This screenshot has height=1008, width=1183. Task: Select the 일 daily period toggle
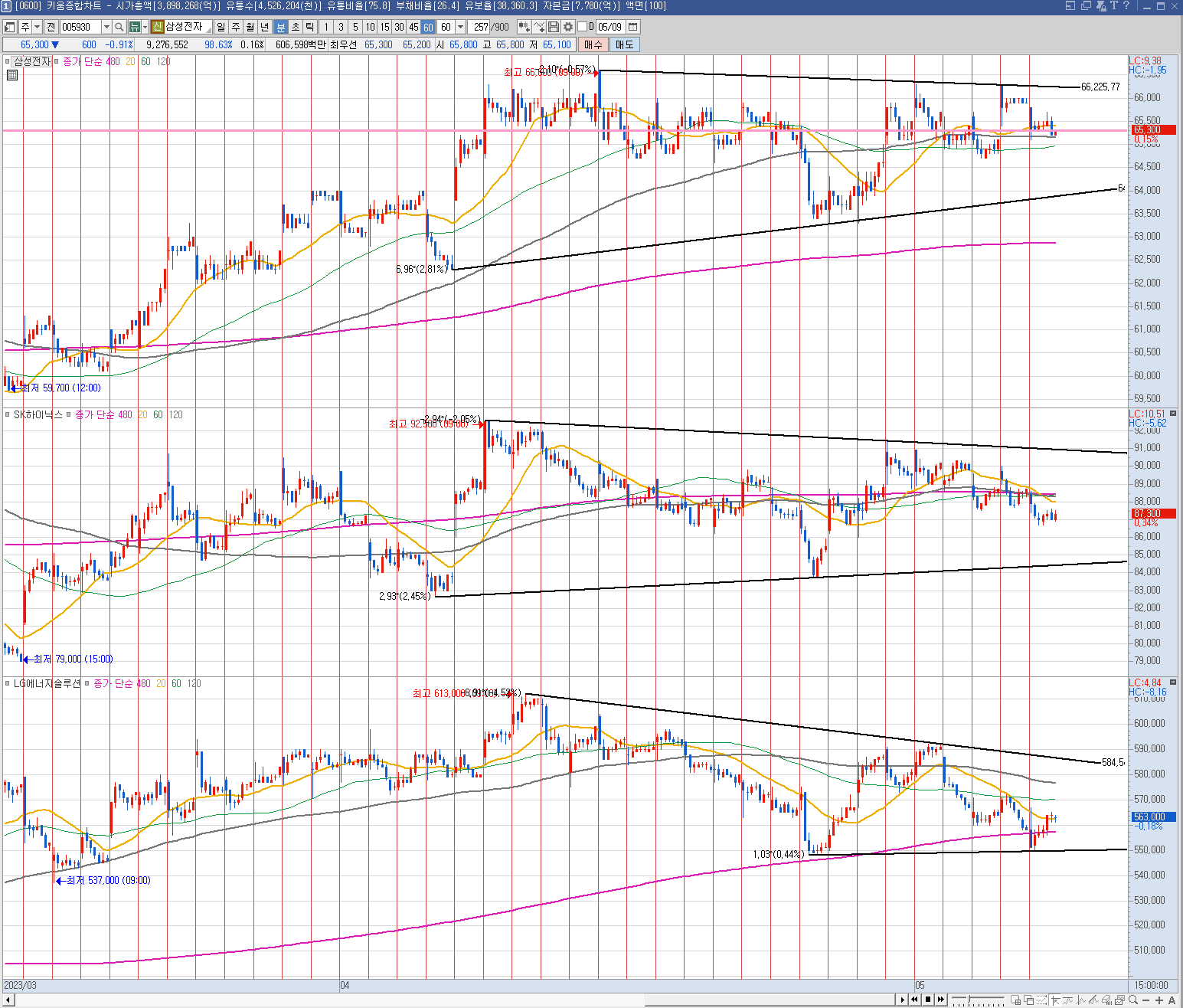point(221,27)
